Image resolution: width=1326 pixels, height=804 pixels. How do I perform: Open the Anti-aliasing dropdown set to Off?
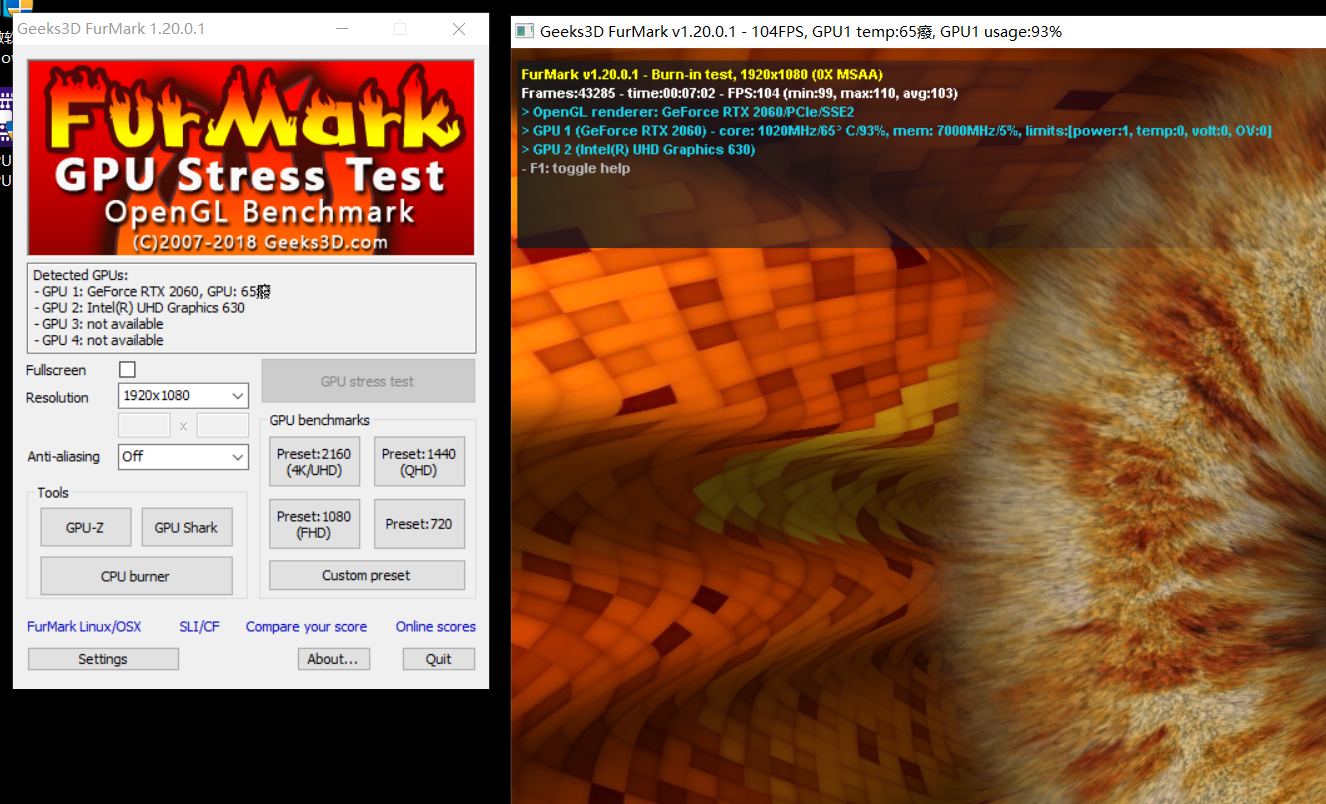coord(183,456)
